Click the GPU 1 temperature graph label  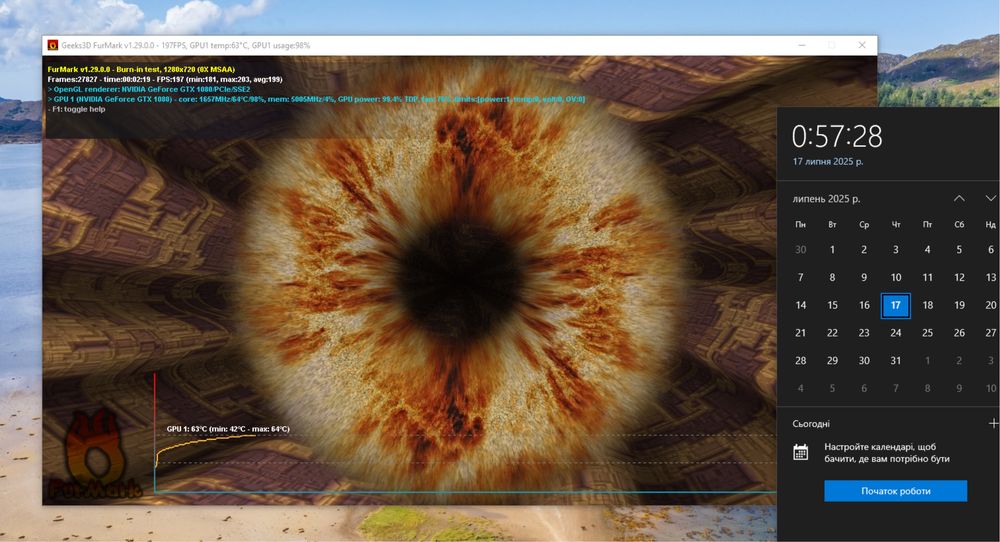coord(228,429)
